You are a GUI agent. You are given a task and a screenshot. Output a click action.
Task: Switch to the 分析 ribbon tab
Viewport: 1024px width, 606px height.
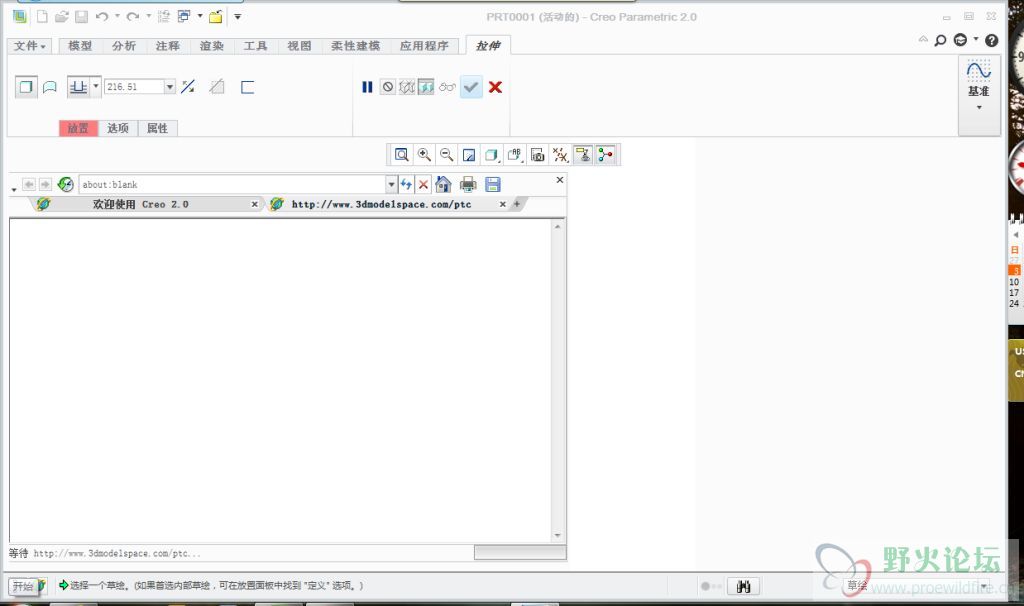[x=123, y=46]
